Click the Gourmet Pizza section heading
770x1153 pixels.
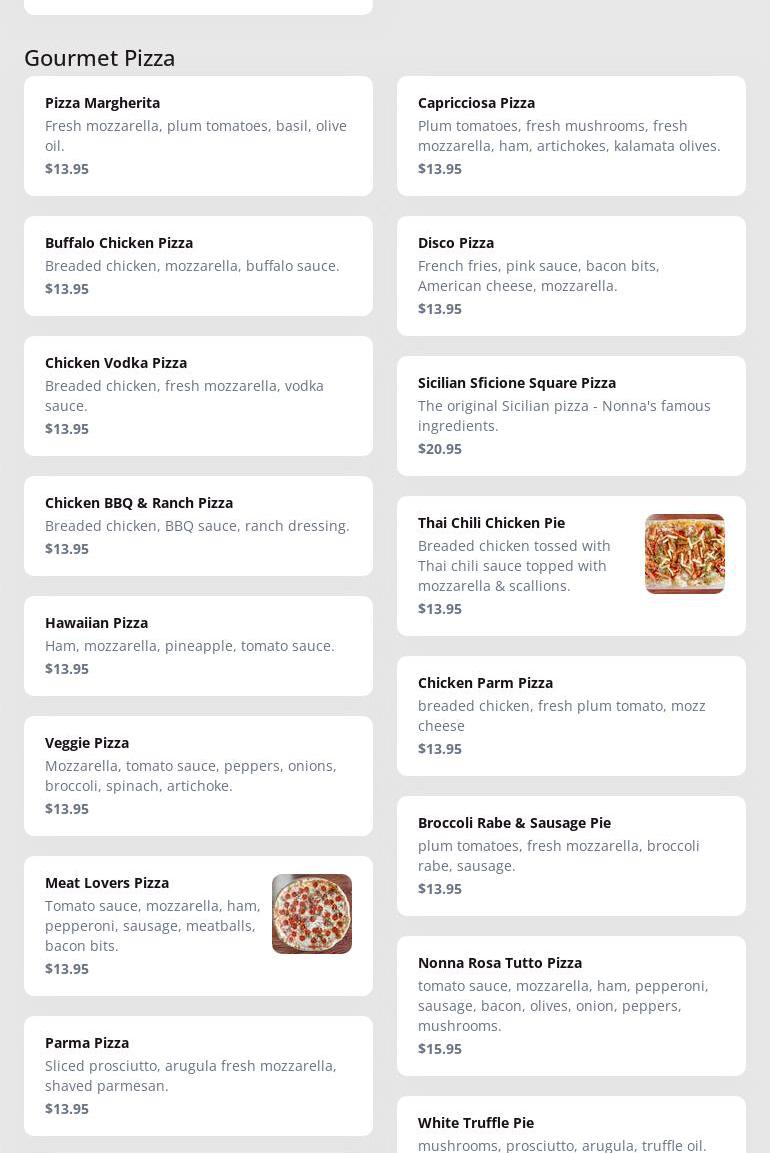pos(100,58)
